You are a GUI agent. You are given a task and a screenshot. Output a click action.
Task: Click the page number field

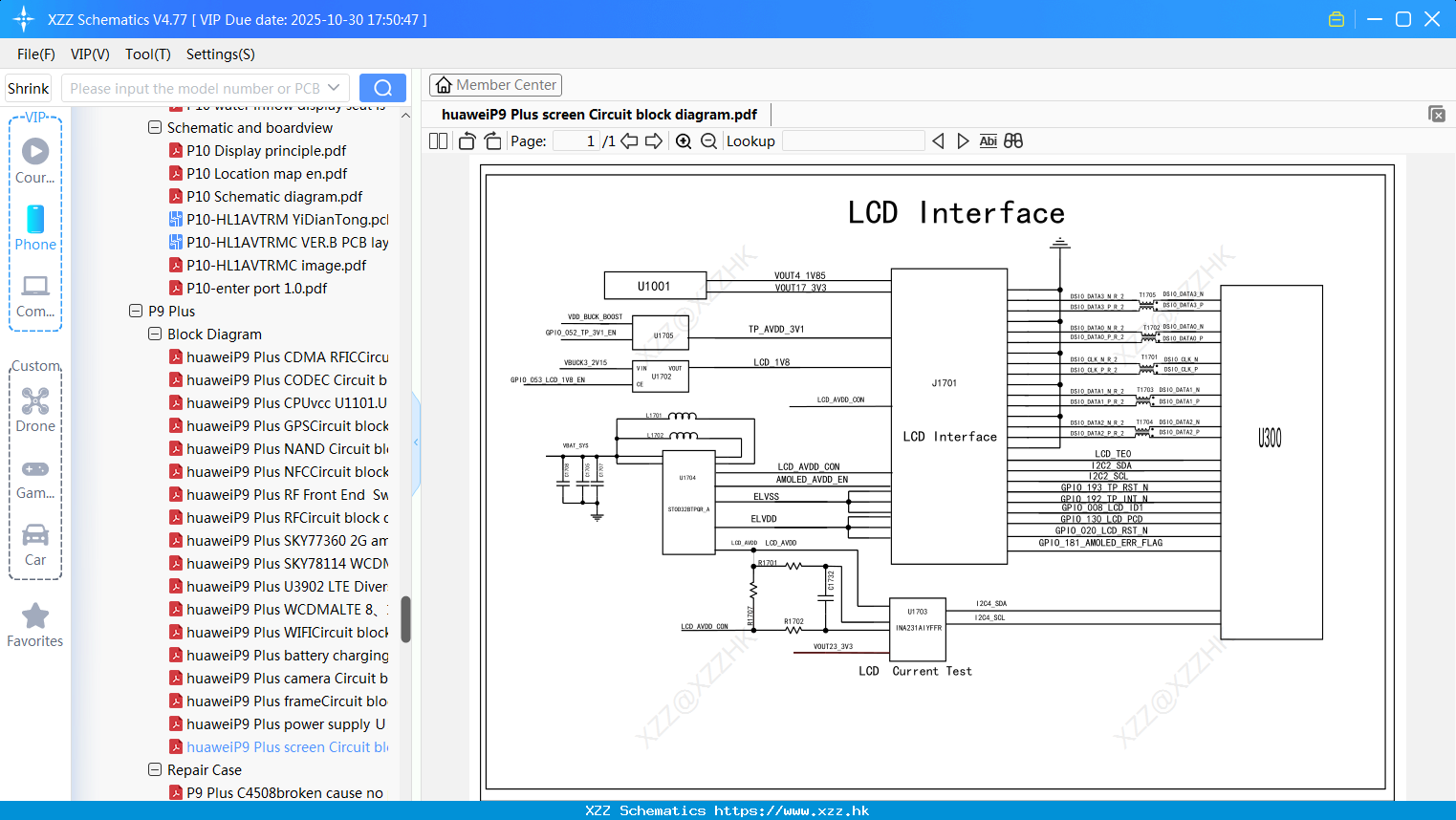tap(576, 141)
